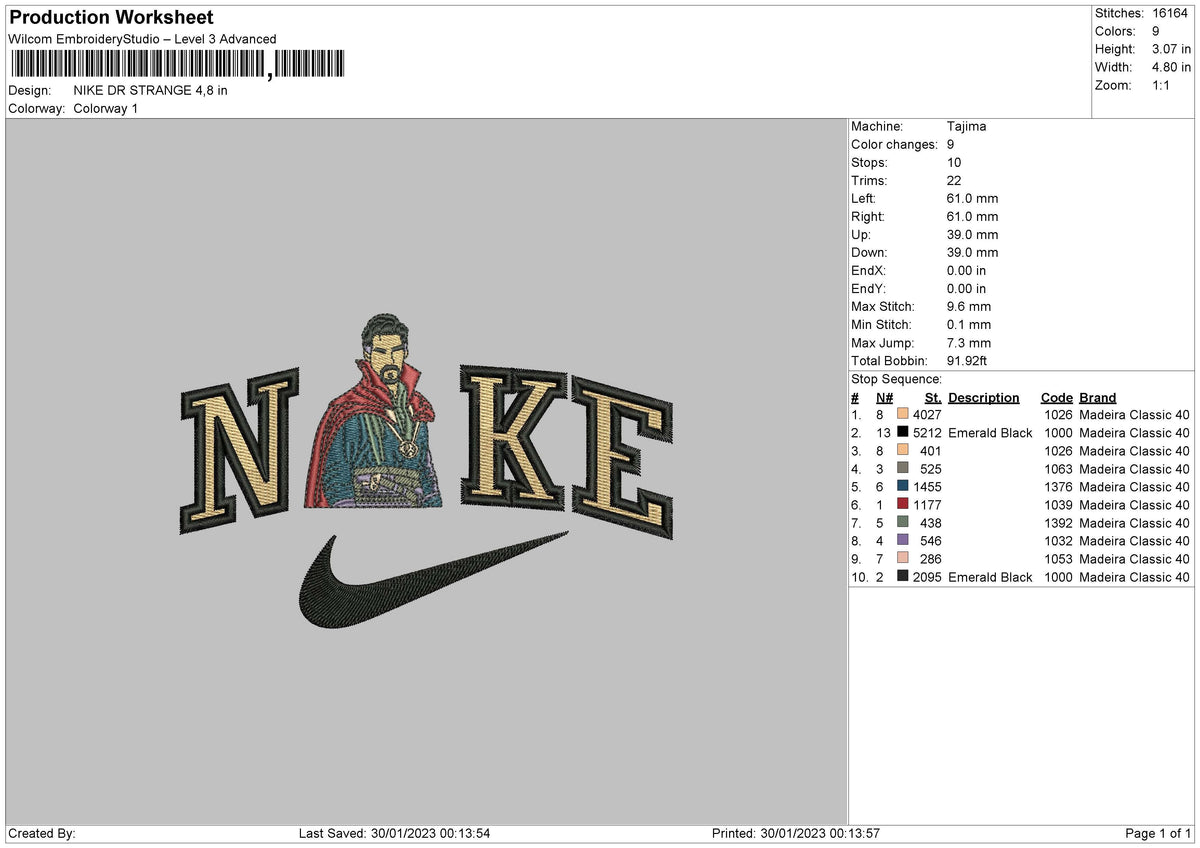Click the Left label in the machine info

coord(863,198)
